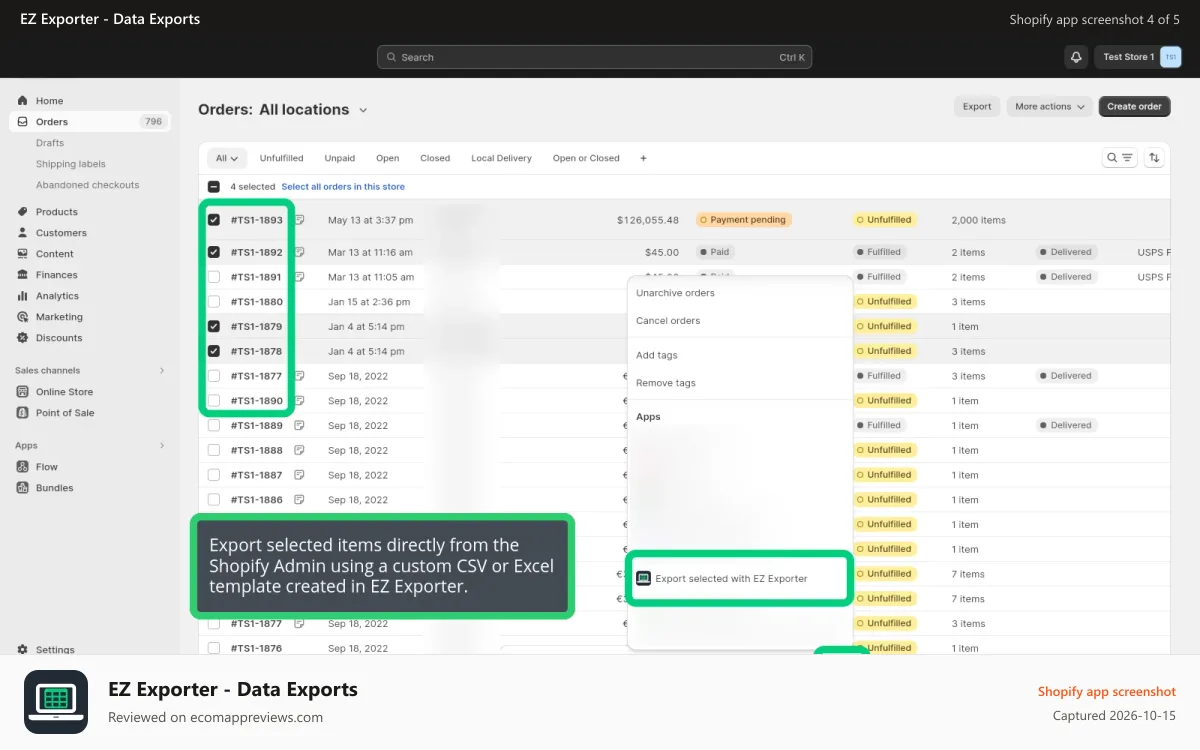
Task: Uncheck order #TS1-1892 checkbox
Action: coord(214,252)
